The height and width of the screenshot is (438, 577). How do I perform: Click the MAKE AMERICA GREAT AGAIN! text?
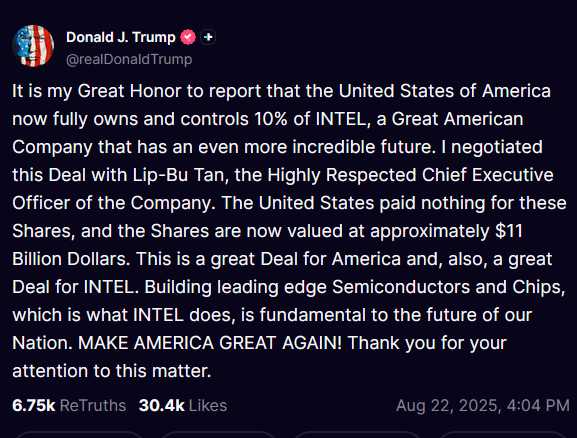tap(210, 343)
